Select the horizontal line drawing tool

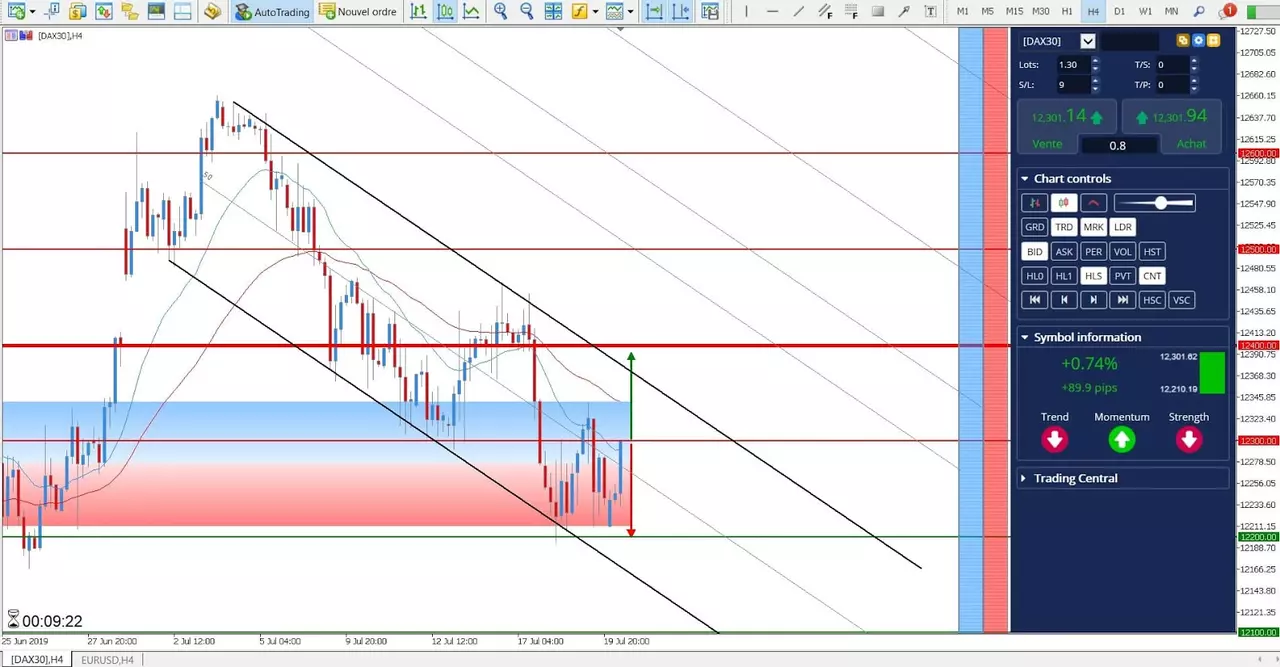pyautogui.click(x=772, y=12)
